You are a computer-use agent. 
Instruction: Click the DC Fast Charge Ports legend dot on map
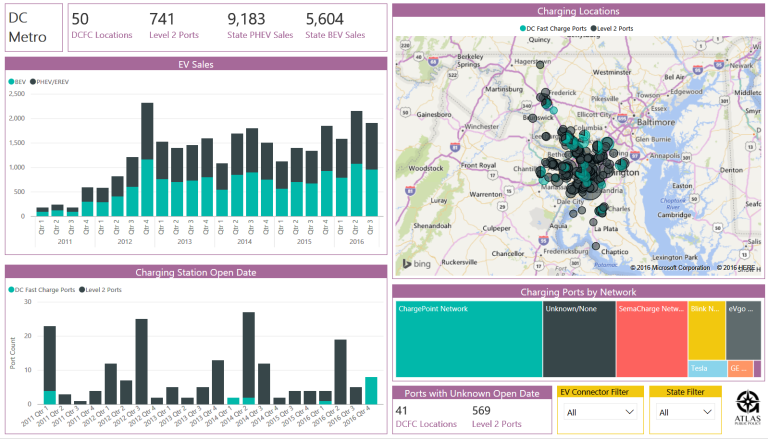(523, 28)
